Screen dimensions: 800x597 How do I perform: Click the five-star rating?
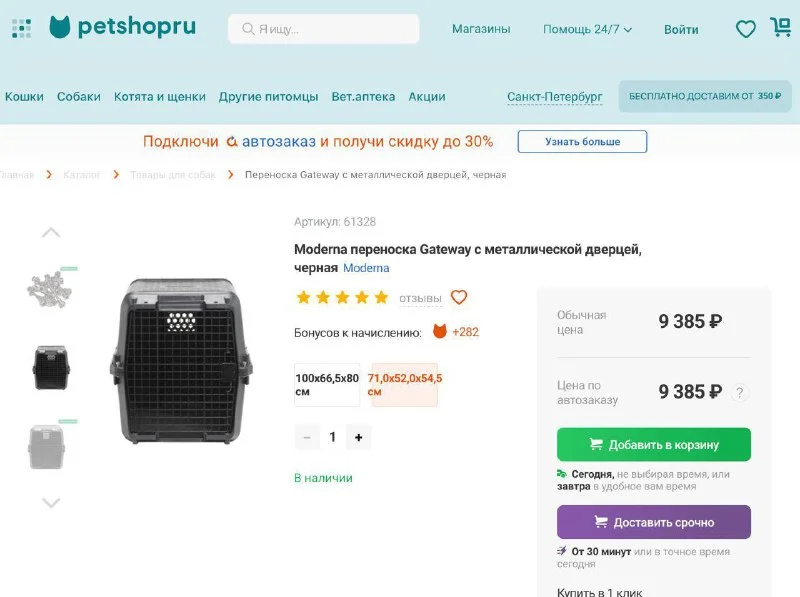tap(342, 297)
